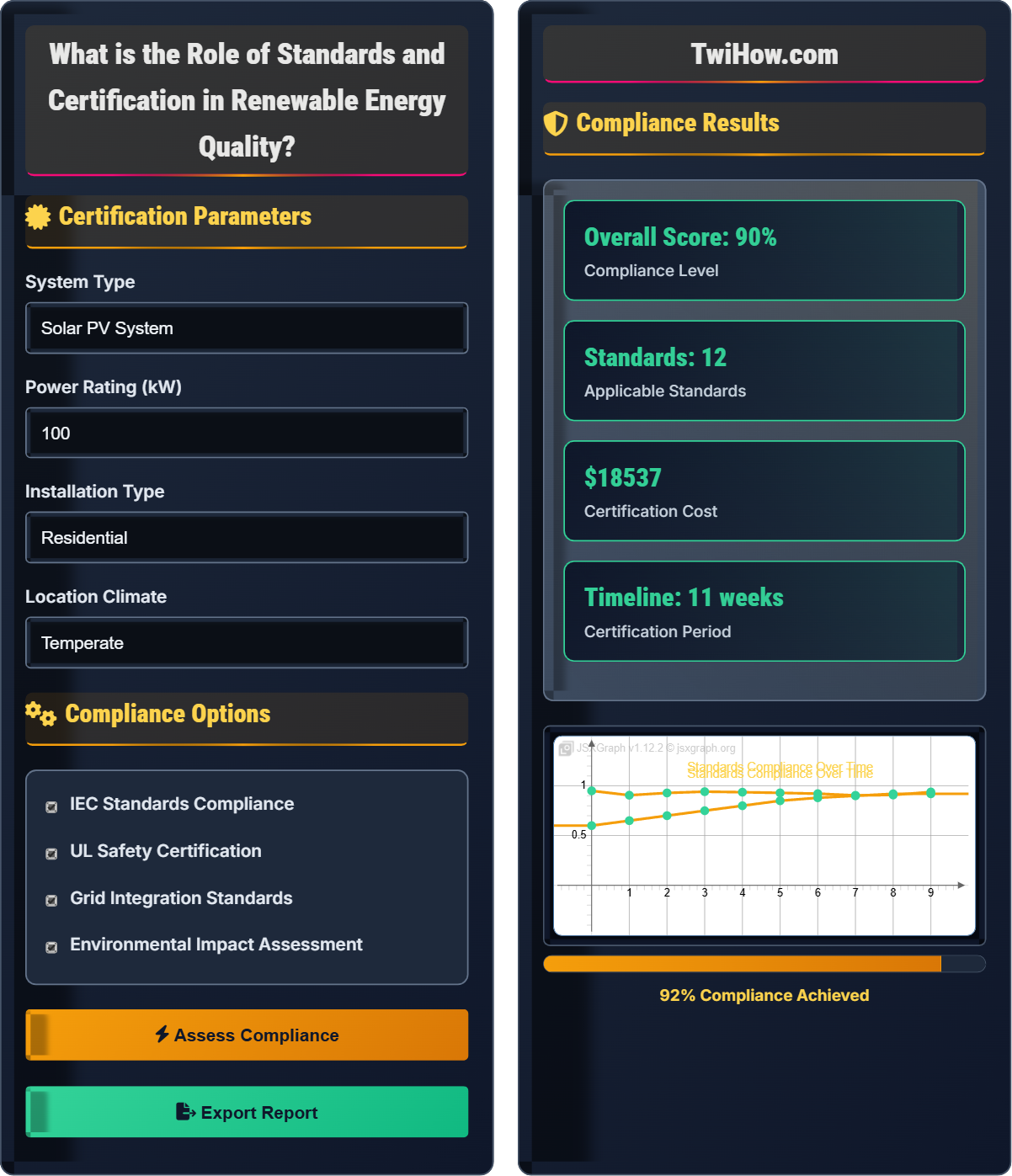Click the lower curve data point at x=1
Image resolution: width=1012 pixels, height=1176 pixels.
tap(629, 821)
